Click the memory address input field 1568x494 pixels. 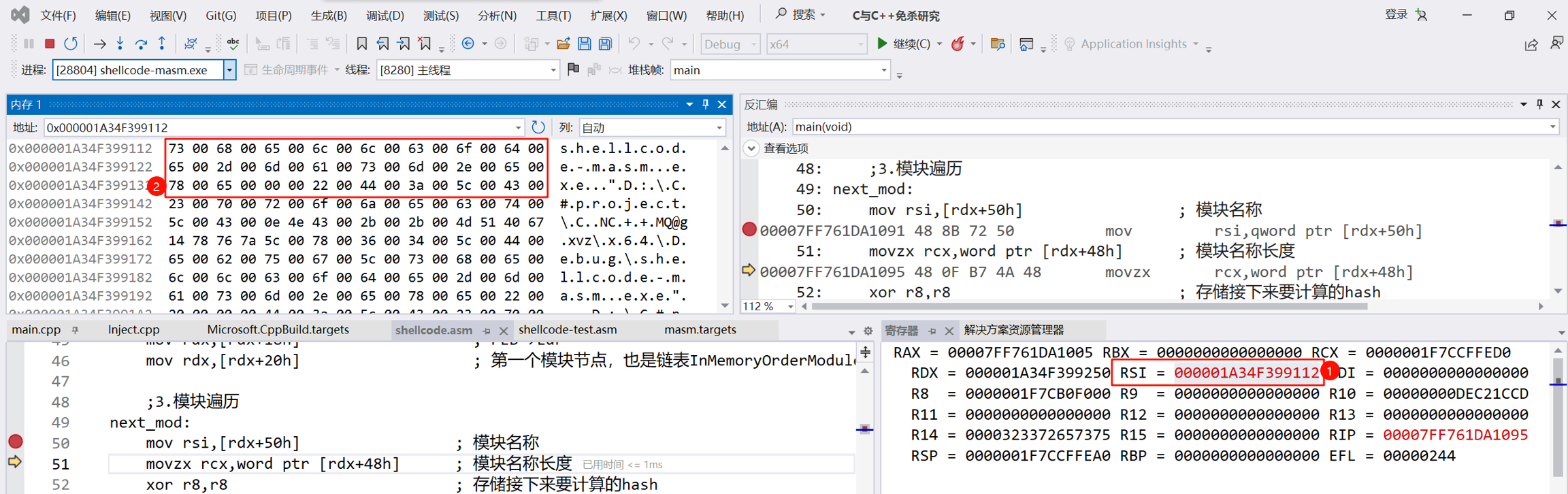279,127
